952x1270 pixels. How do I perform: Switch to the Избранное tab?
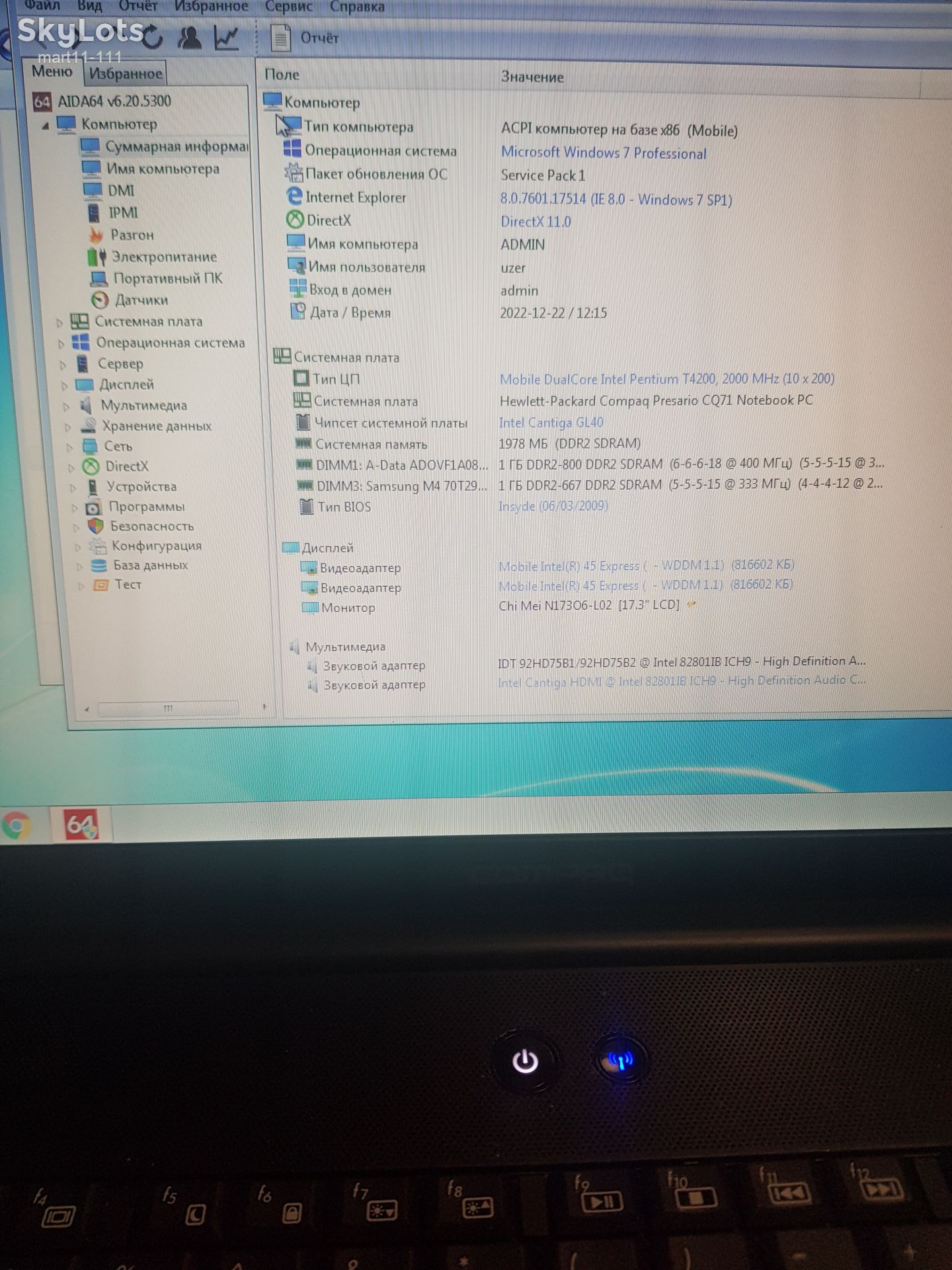[126, 73]
